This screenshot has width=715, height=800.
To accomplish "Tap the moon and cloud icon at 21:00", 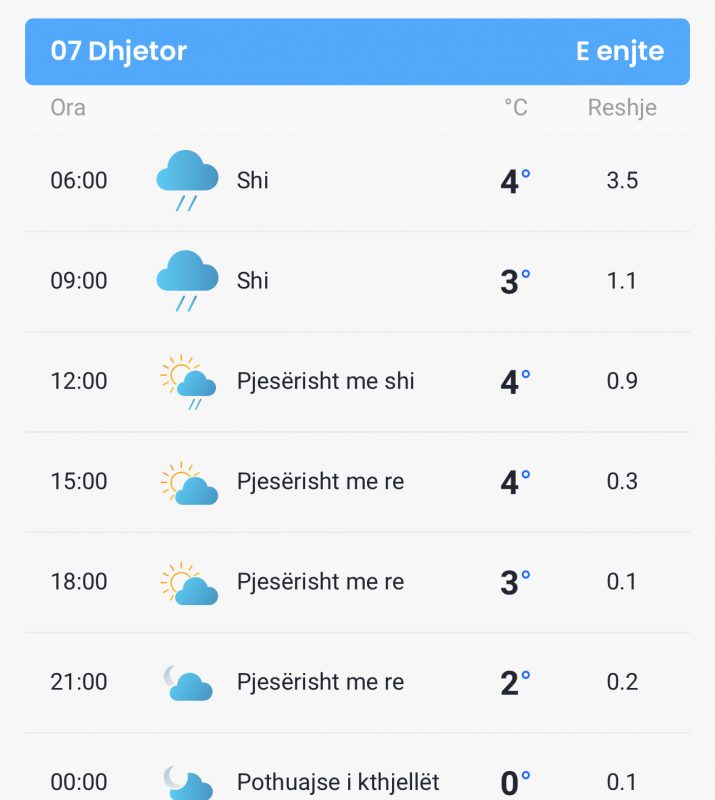I will click(x=188, y=683).
